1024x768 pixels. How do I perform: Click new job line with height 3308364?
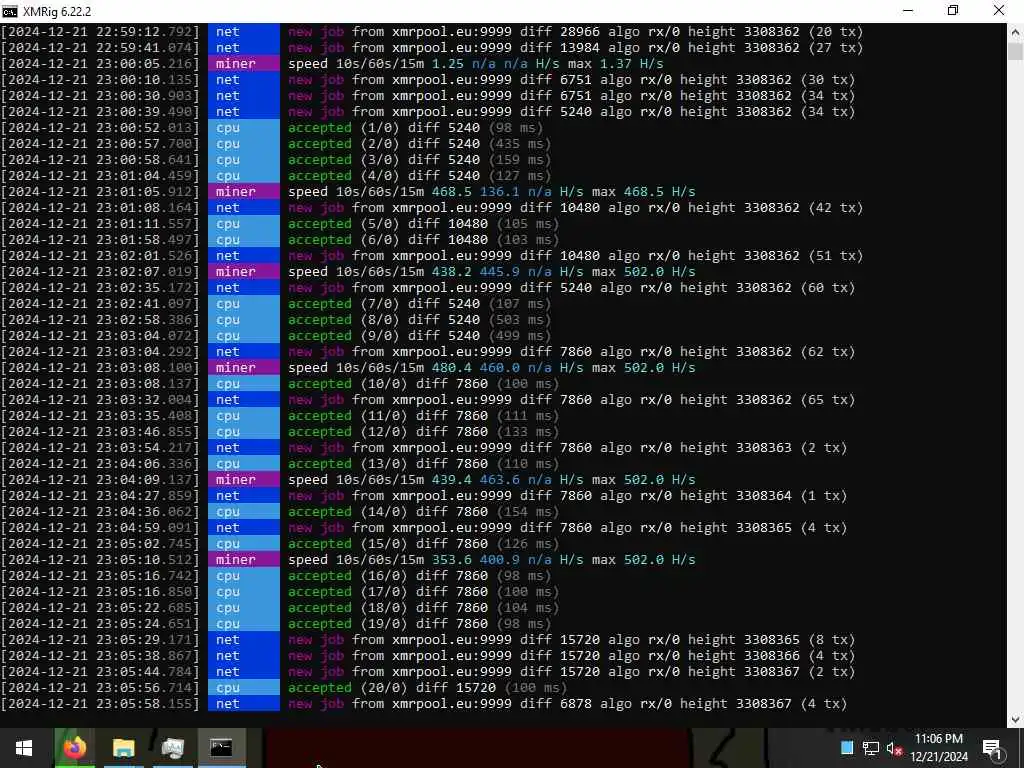pos(424,496)
